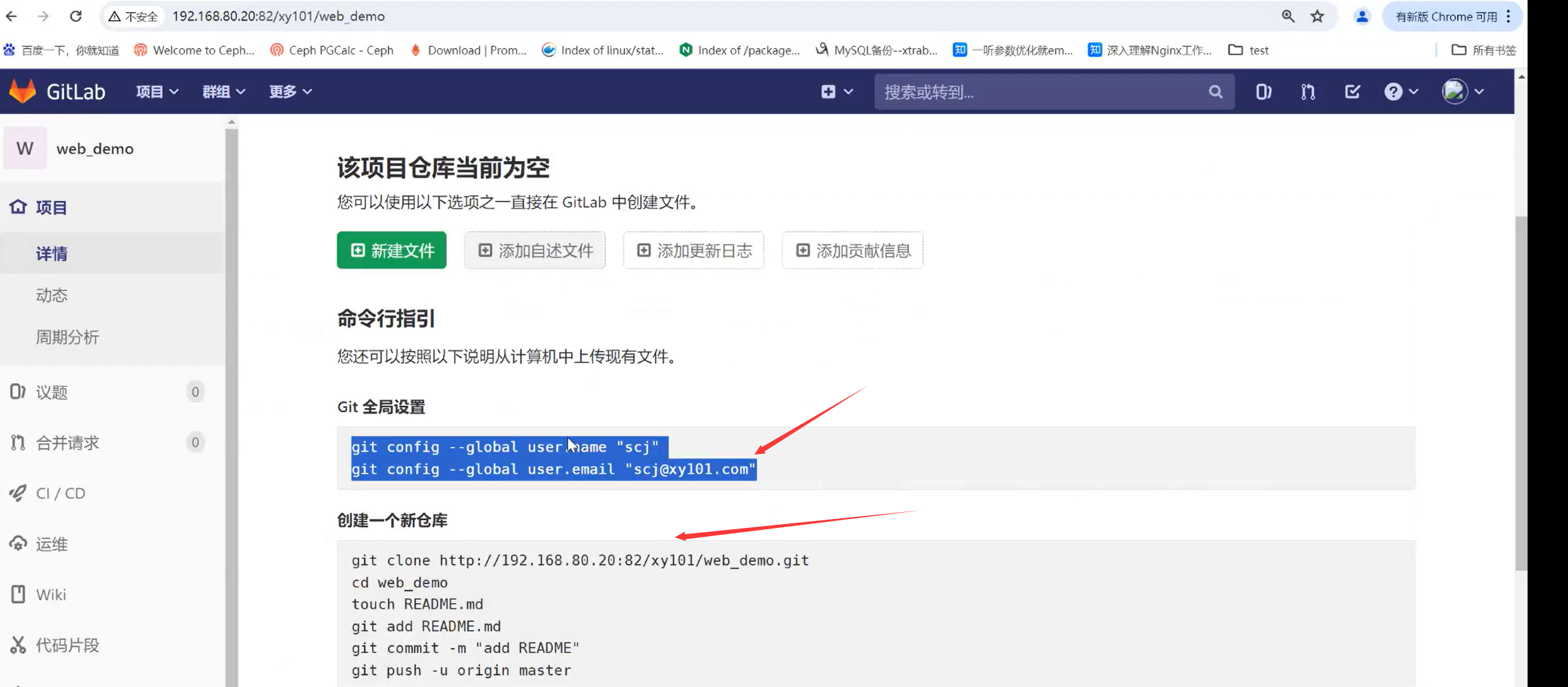Open the help question-mark dropdown
Image resolution: width=1568 pixels, height=687 pixels.
point(1401,92)
